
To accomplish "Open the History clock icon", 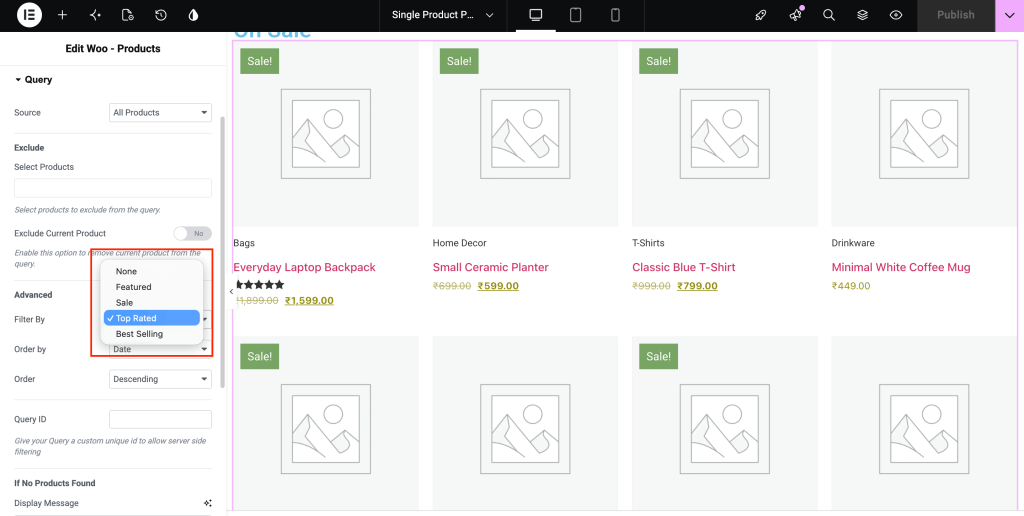I will 161,15.
